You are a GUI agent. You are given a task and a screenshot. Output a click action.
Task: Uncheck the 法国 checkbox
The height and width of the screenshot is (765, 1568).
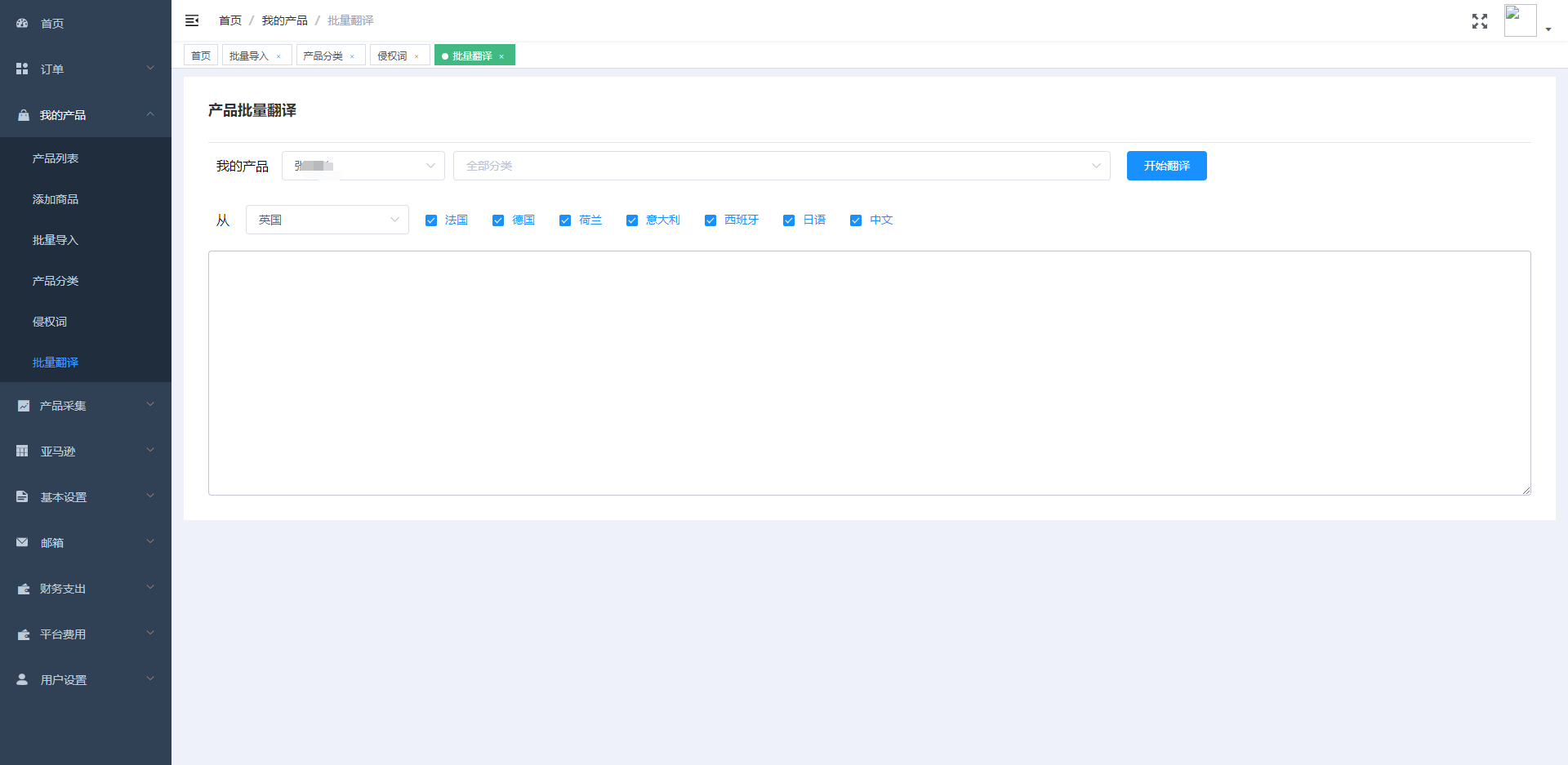pos(431,220)
